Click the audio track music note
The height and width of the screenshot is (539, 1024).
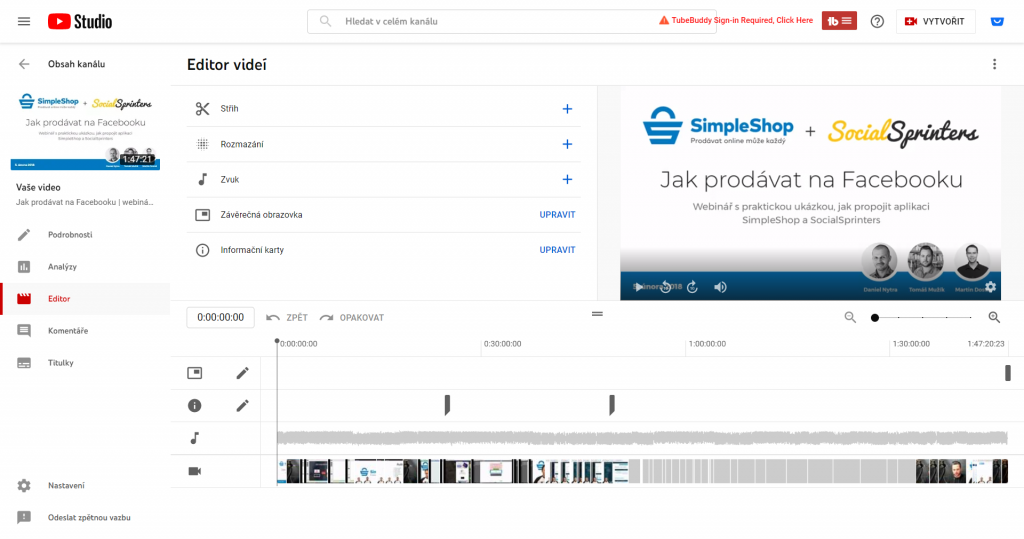(x=195, y=438)
